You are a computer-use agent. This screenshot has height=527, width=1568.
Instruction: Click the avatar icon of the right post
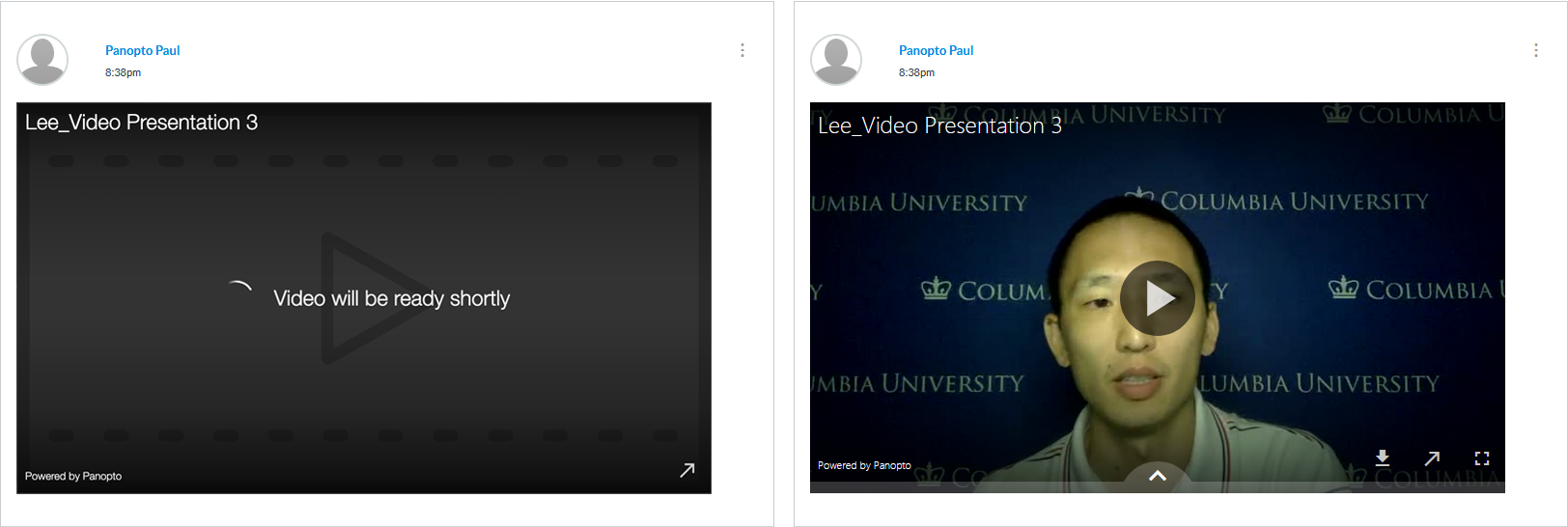point(836,60)
